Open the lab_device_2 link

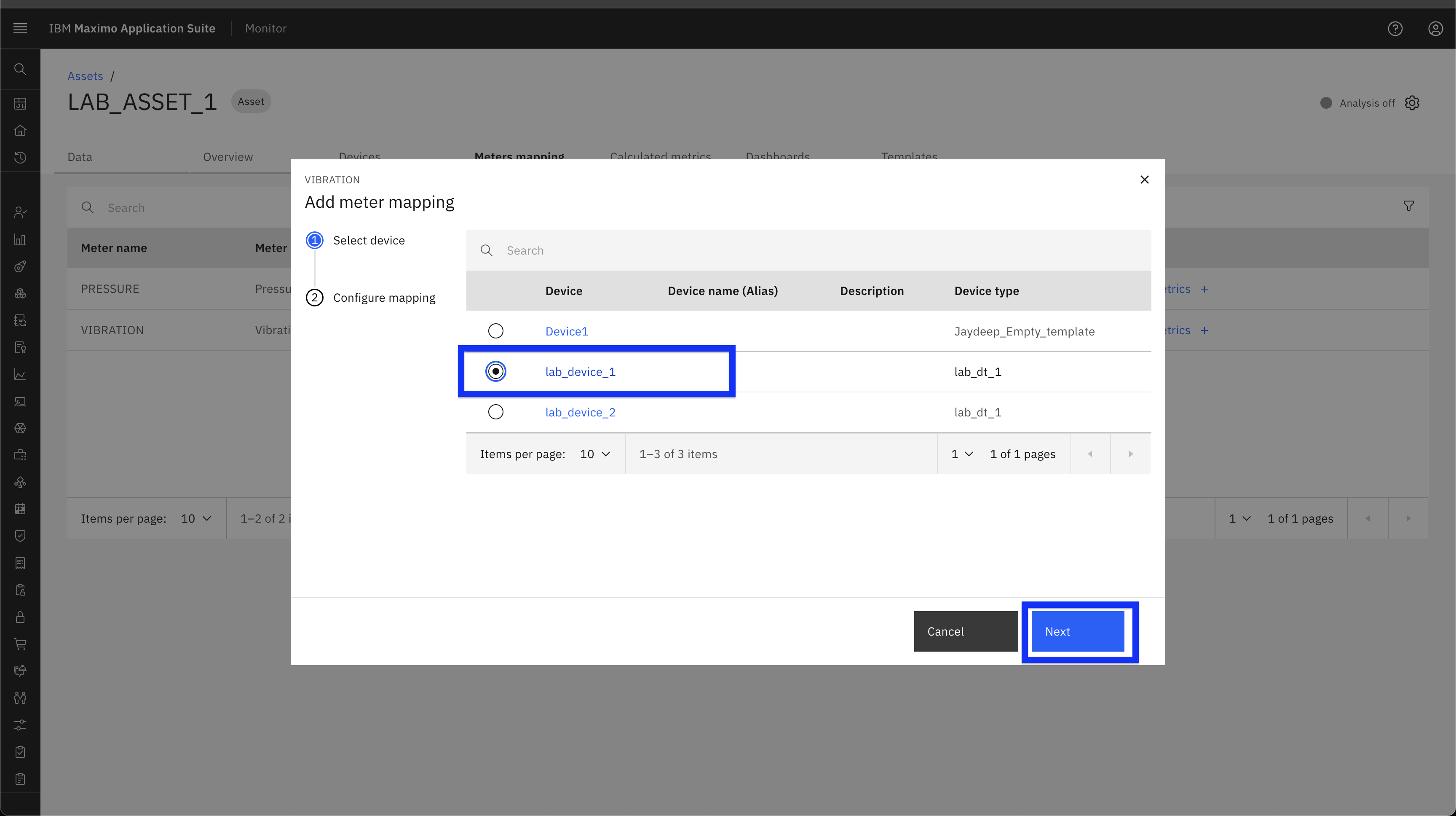coord(581,412)
